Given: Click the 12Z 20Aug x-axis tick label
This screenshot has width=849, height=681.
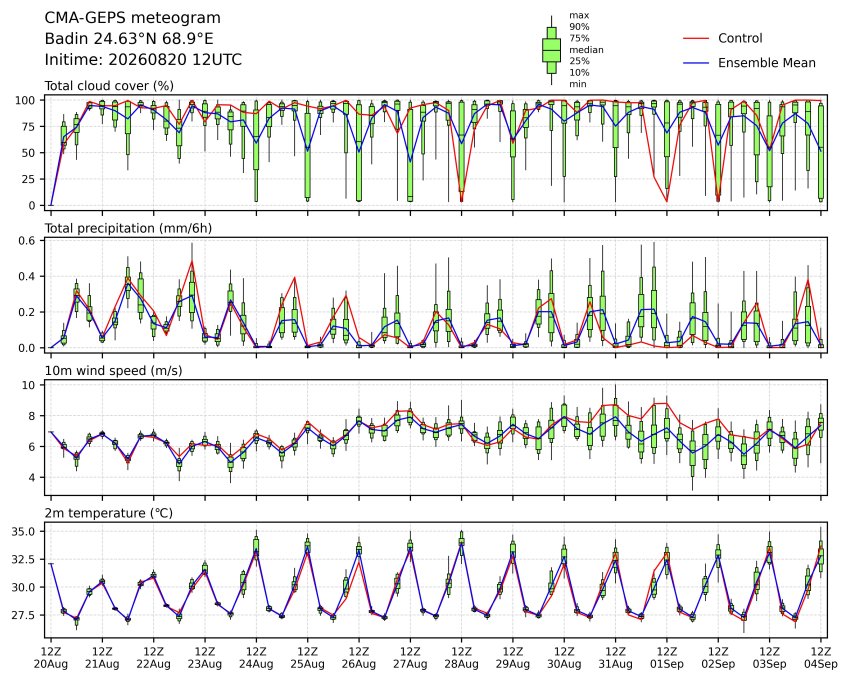Looking at the screenshot, I should pos(51,657).
